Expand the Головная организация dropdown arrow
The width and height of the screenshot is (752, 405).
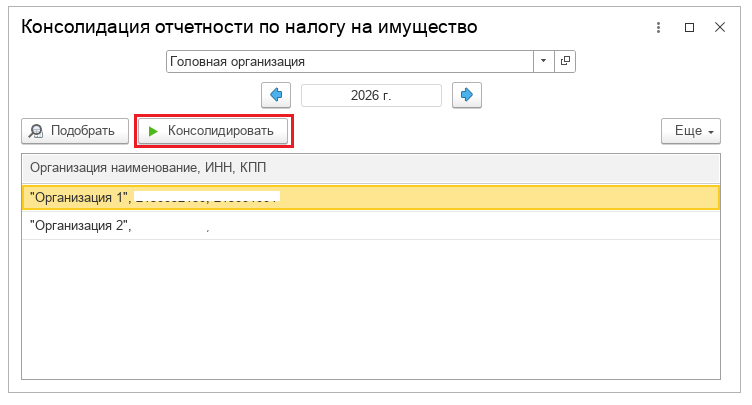[x=543, y=61]
